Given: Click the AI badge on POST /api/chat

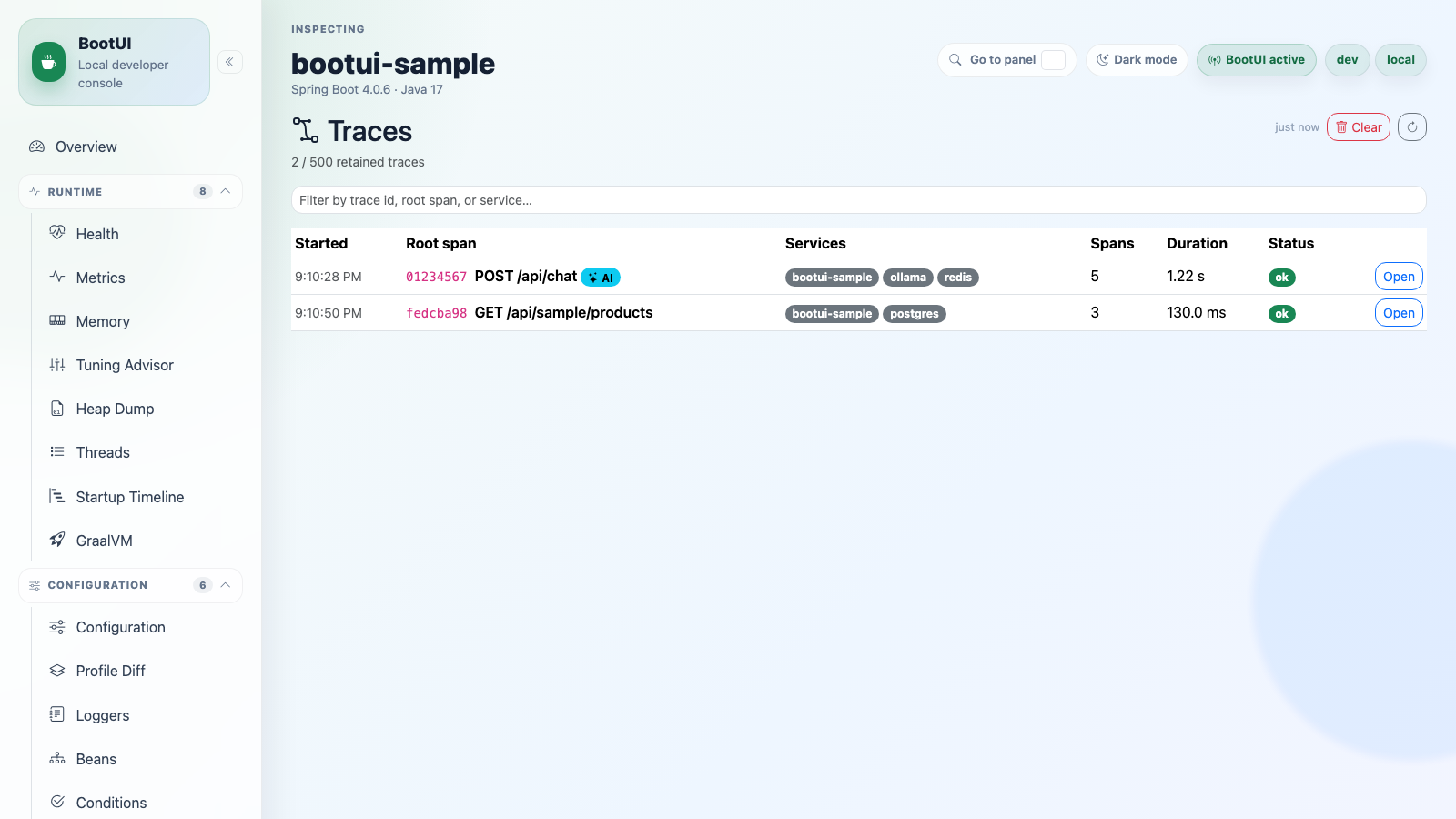Looking at the screenshot, I should point(601,278).
